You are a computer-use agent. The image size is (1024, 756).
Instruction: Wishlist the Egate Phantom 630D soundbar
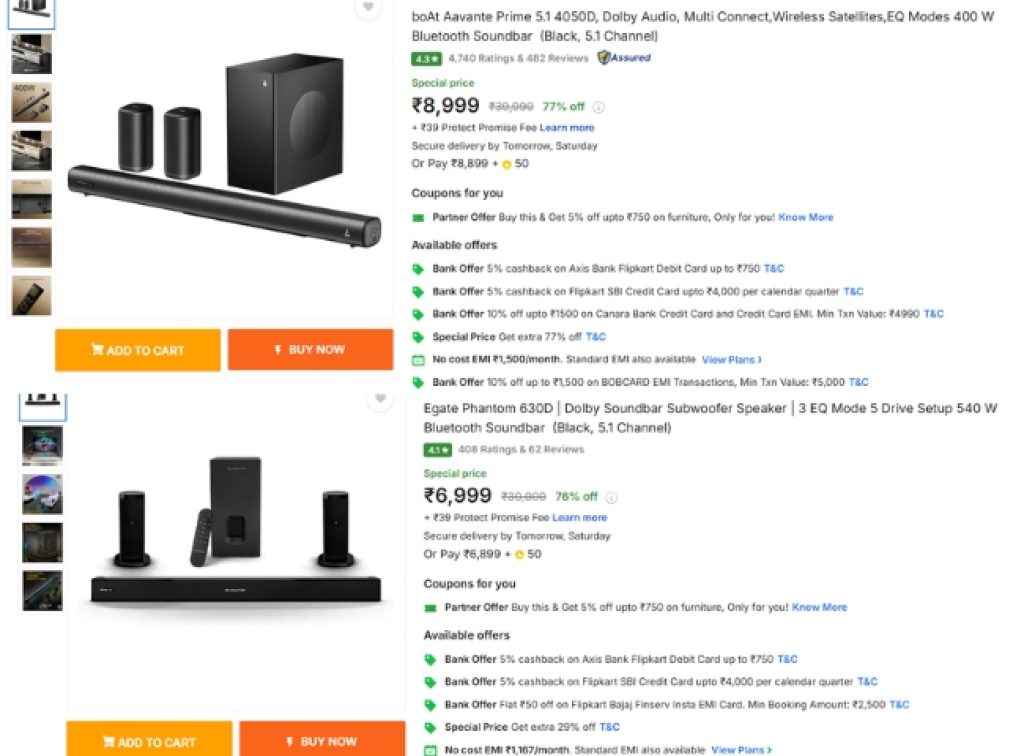click(x=379, y=400)
